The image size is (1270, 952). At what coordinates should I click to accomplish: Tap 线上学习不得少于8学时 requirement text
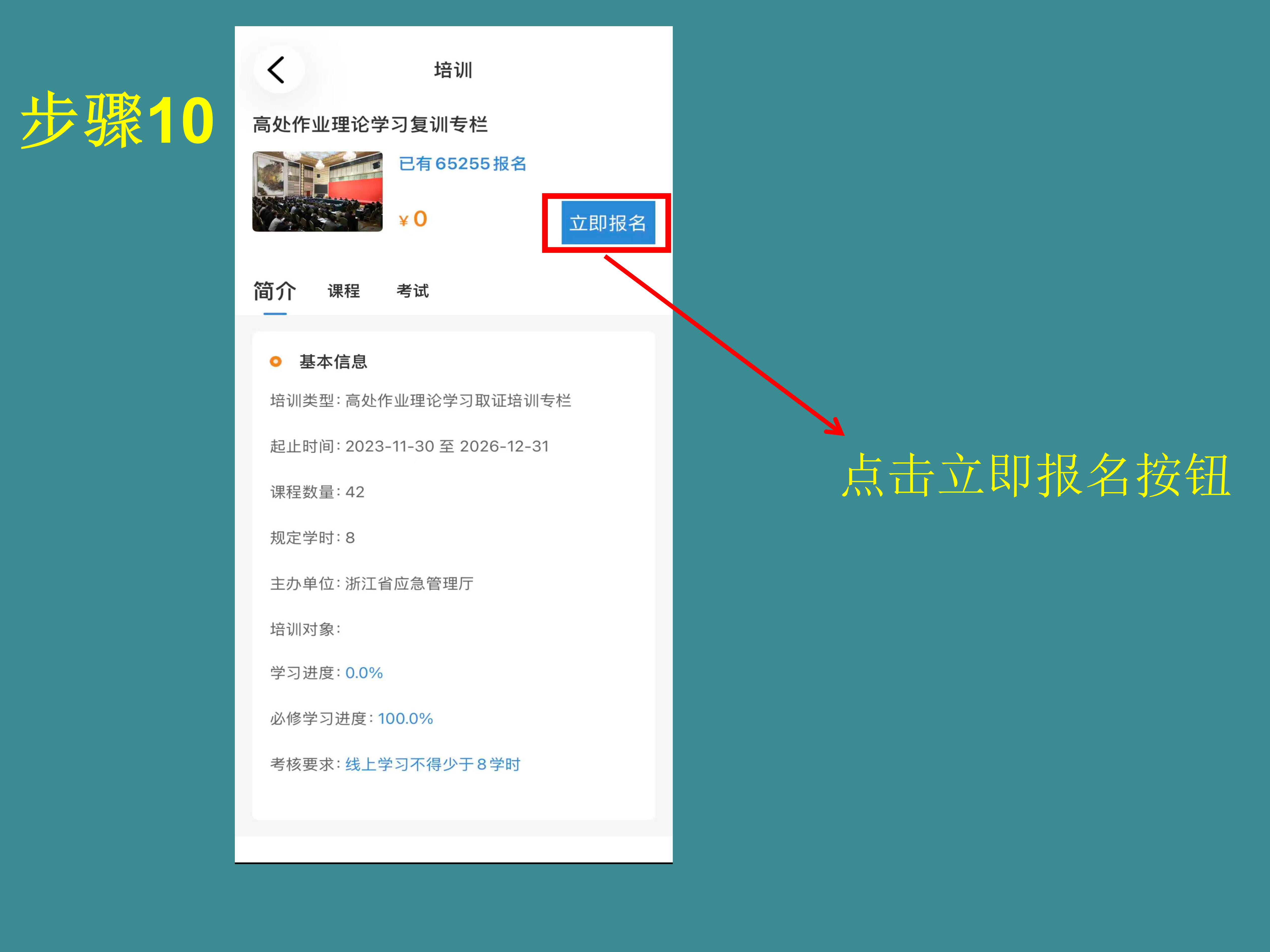pos(432,764)
